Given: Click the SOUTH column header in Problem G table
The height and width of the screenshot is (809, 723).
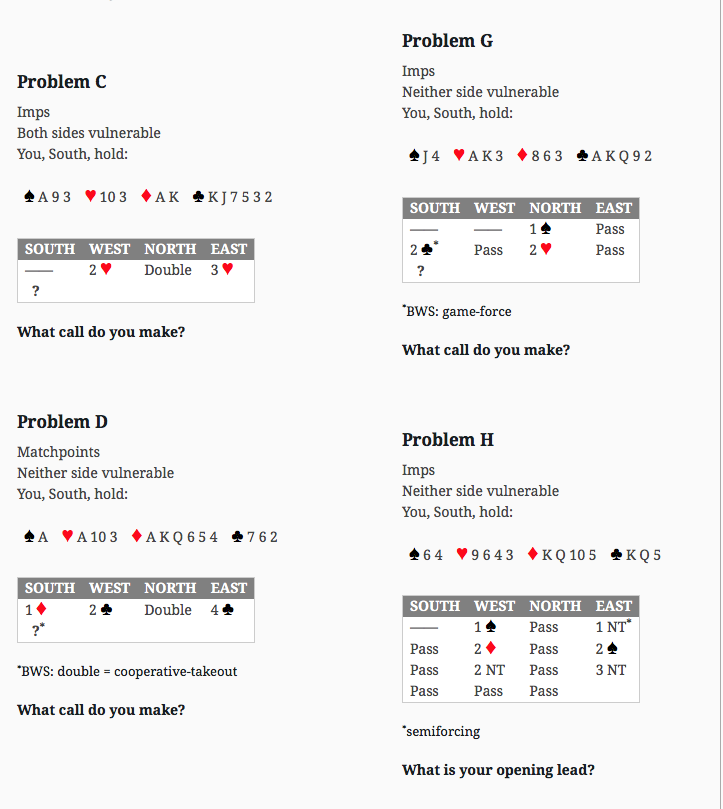Looking at the screenshot, I should click(435, 208).
